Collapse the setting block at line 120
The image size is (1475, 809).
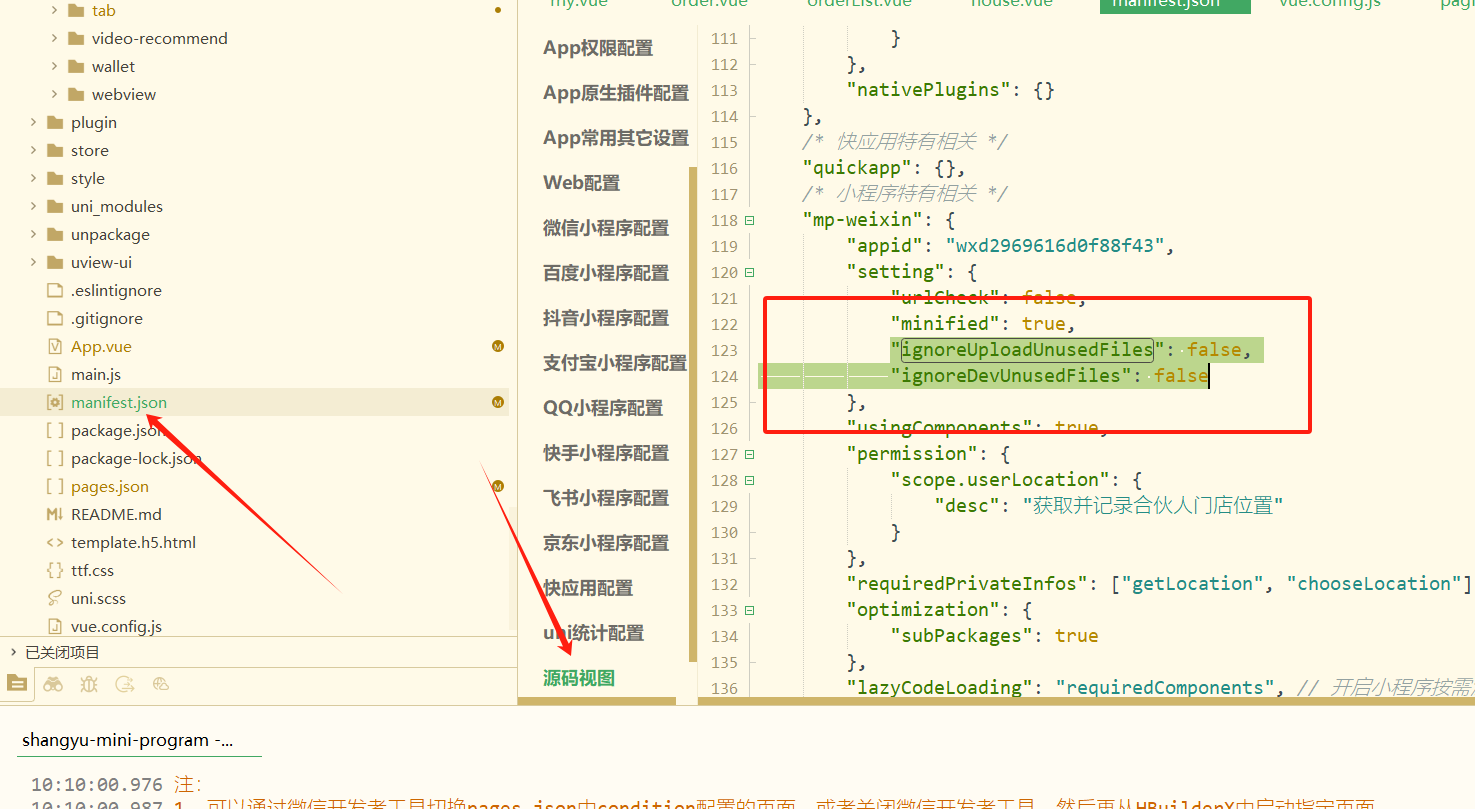click(749, 272)
